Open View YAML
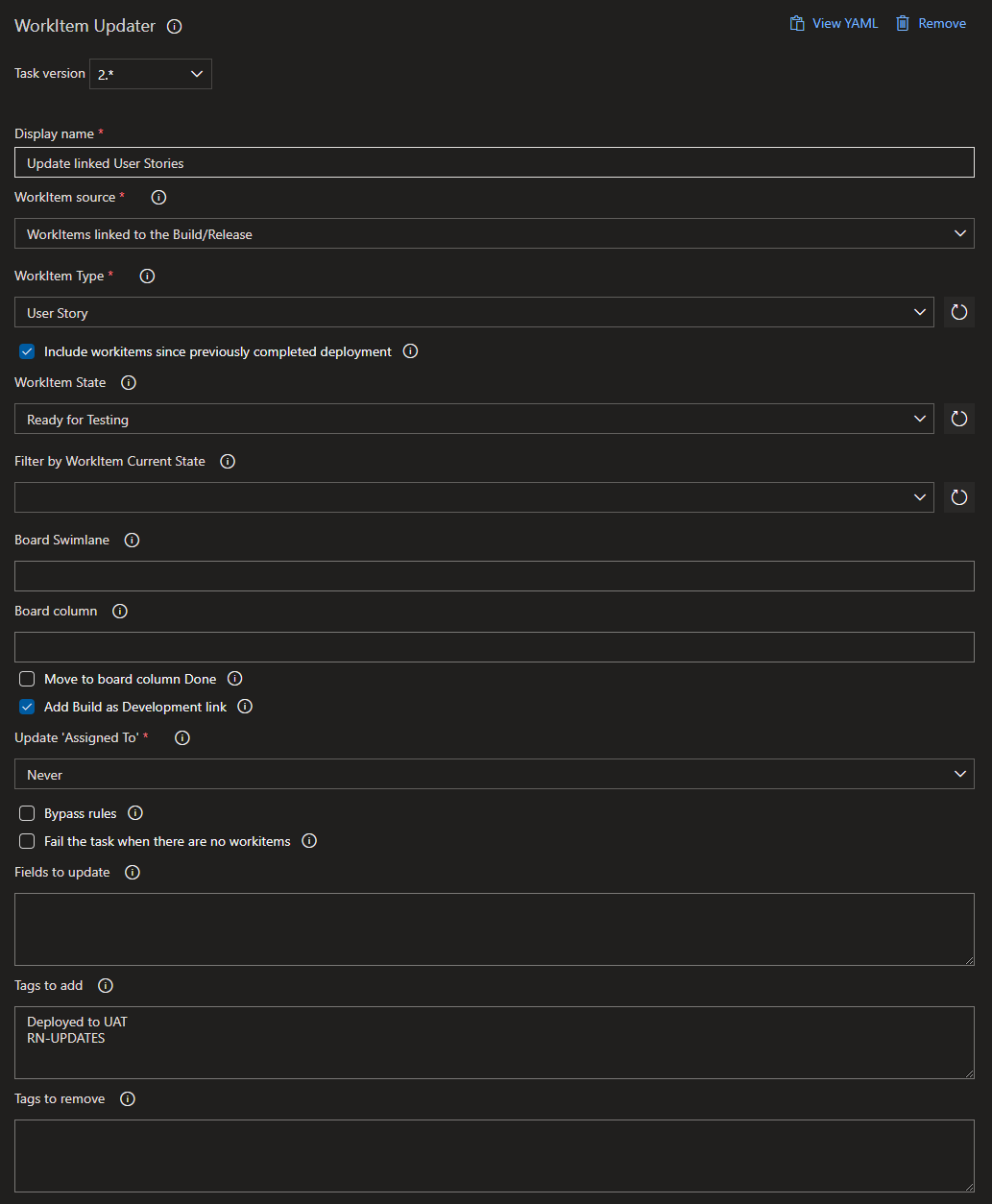992x1204 pixels. click(834, 23)
